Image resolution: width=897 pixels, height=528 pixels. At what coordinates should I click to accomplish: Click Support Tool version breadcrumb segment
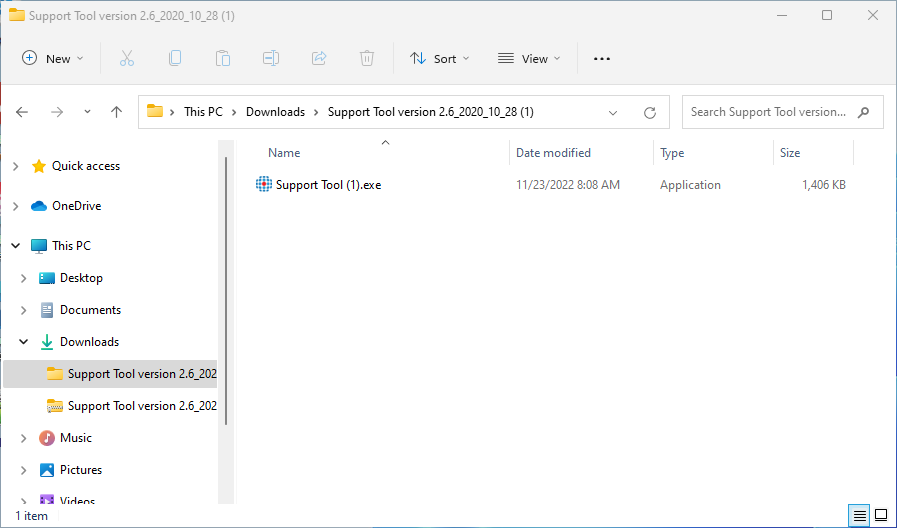[x=430, y=112]
